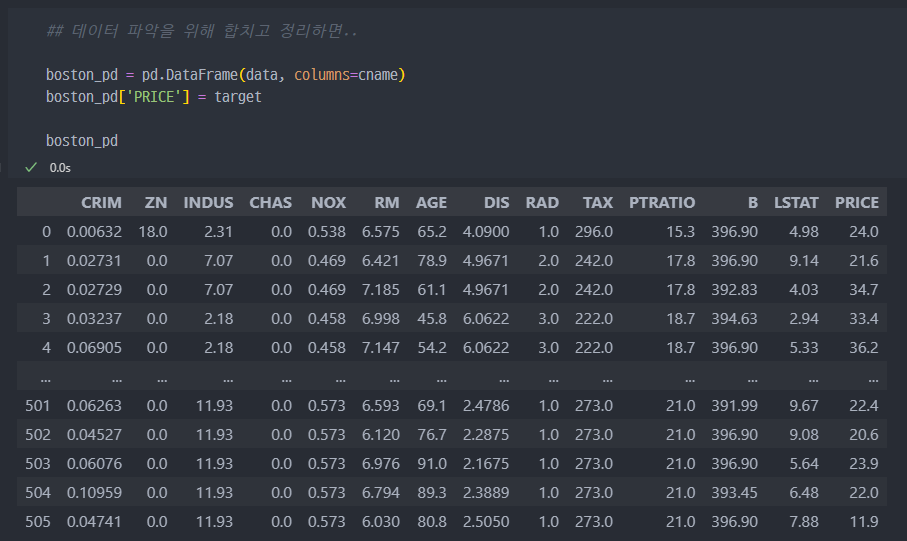Click B value 391.99 in row 501
The width and height of the screenshot is (907, 541).
pos(734,406)
